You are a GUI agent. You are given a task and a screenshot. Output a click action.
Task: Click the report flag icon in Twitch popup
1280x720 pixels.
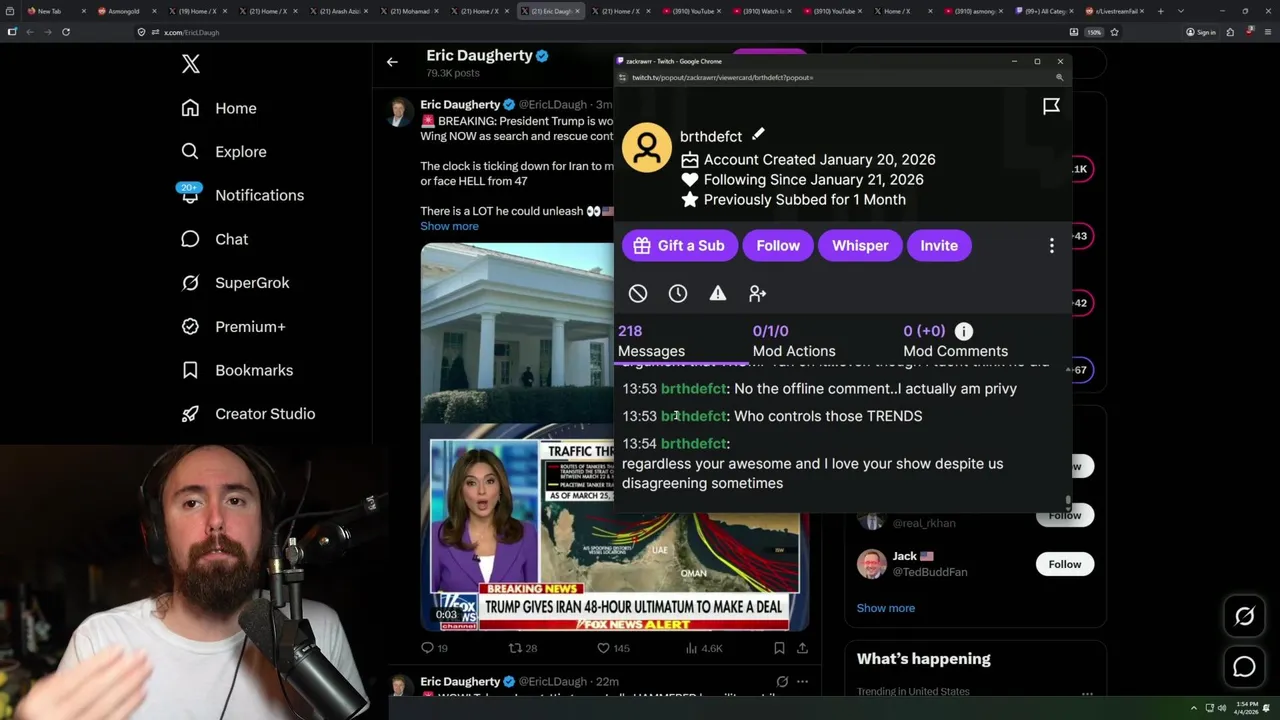(x=1051, y=106)
